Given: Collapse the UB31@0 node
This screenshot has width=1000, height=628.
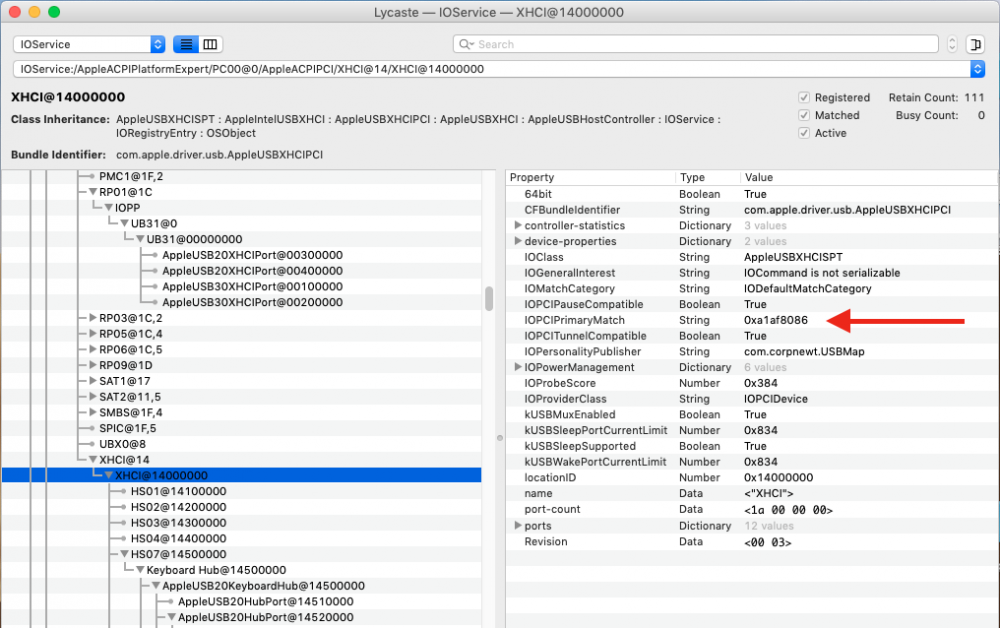Looking at the screenshot, I should pos(125,223).
